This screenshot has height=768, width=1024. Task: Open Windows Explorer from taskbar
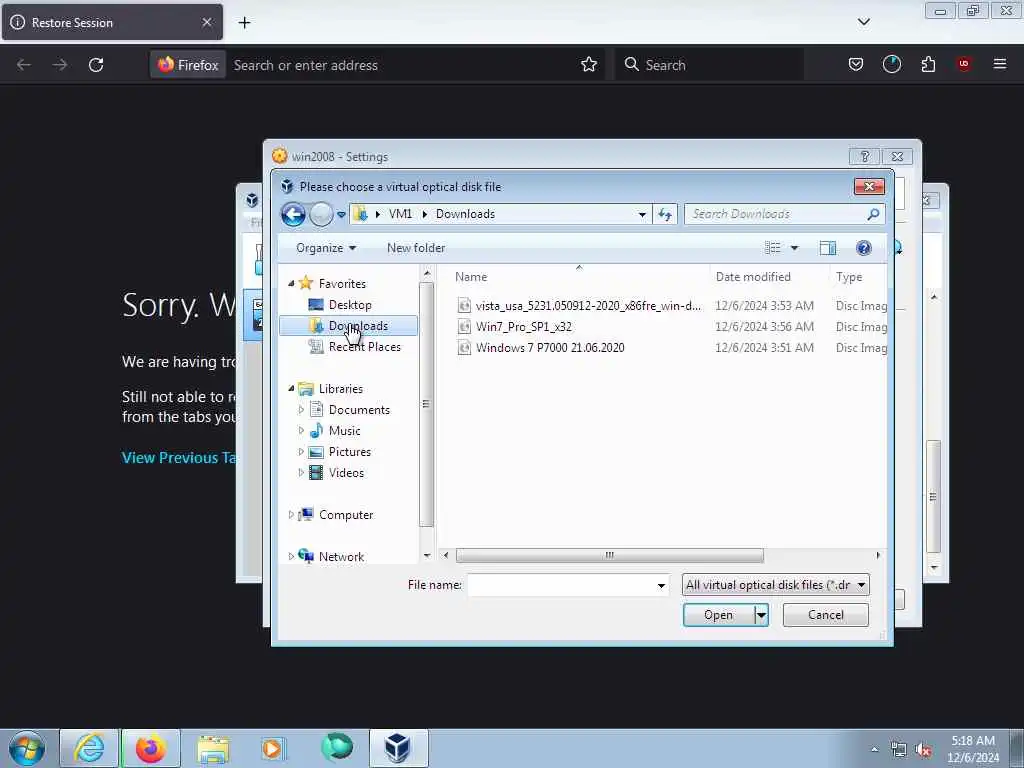click(213, 748)
